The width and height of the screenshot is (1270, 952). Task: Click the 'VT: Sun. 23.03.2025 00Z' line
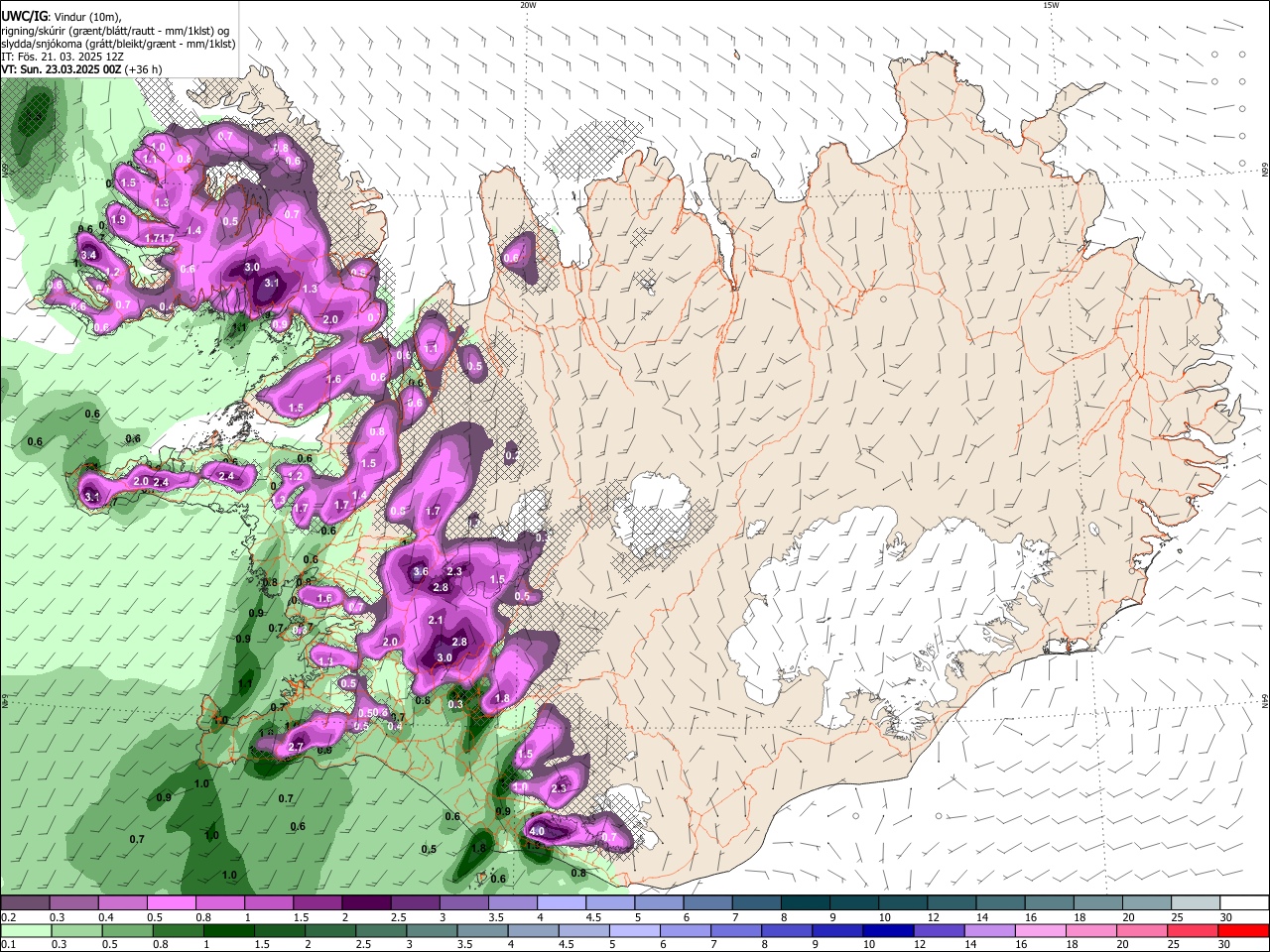point(61,69)
